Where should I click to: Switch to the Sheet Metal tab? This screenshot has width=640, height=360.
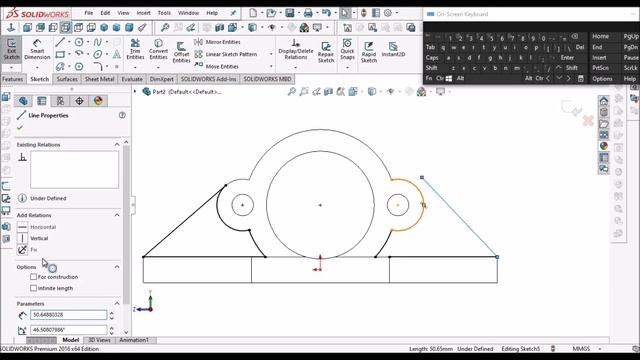(99, 79)
